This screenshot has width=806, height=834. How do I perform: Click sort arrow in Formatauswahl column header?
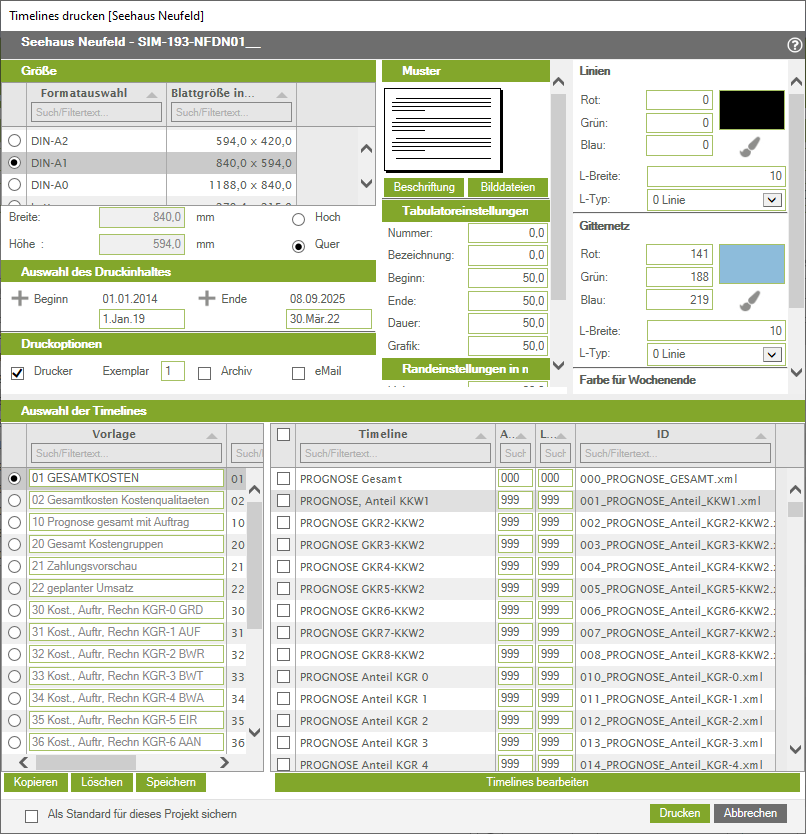point(151,94)
